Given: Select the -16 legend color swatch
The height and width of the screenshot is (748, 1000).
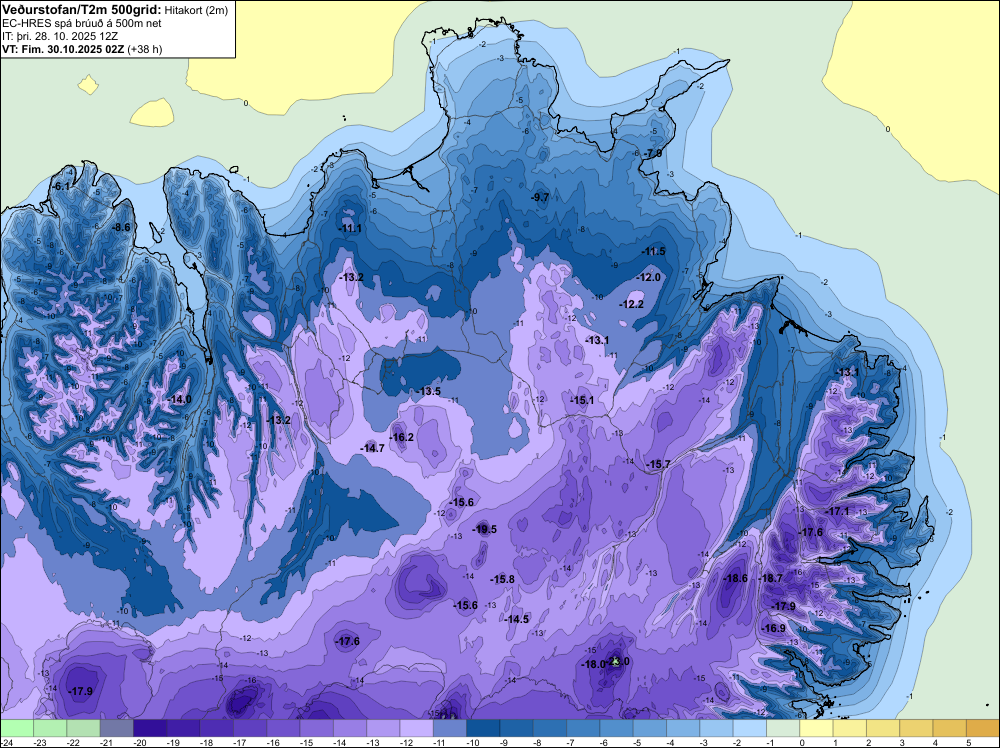Looking at the screenshot, I should tap(283, 728).
